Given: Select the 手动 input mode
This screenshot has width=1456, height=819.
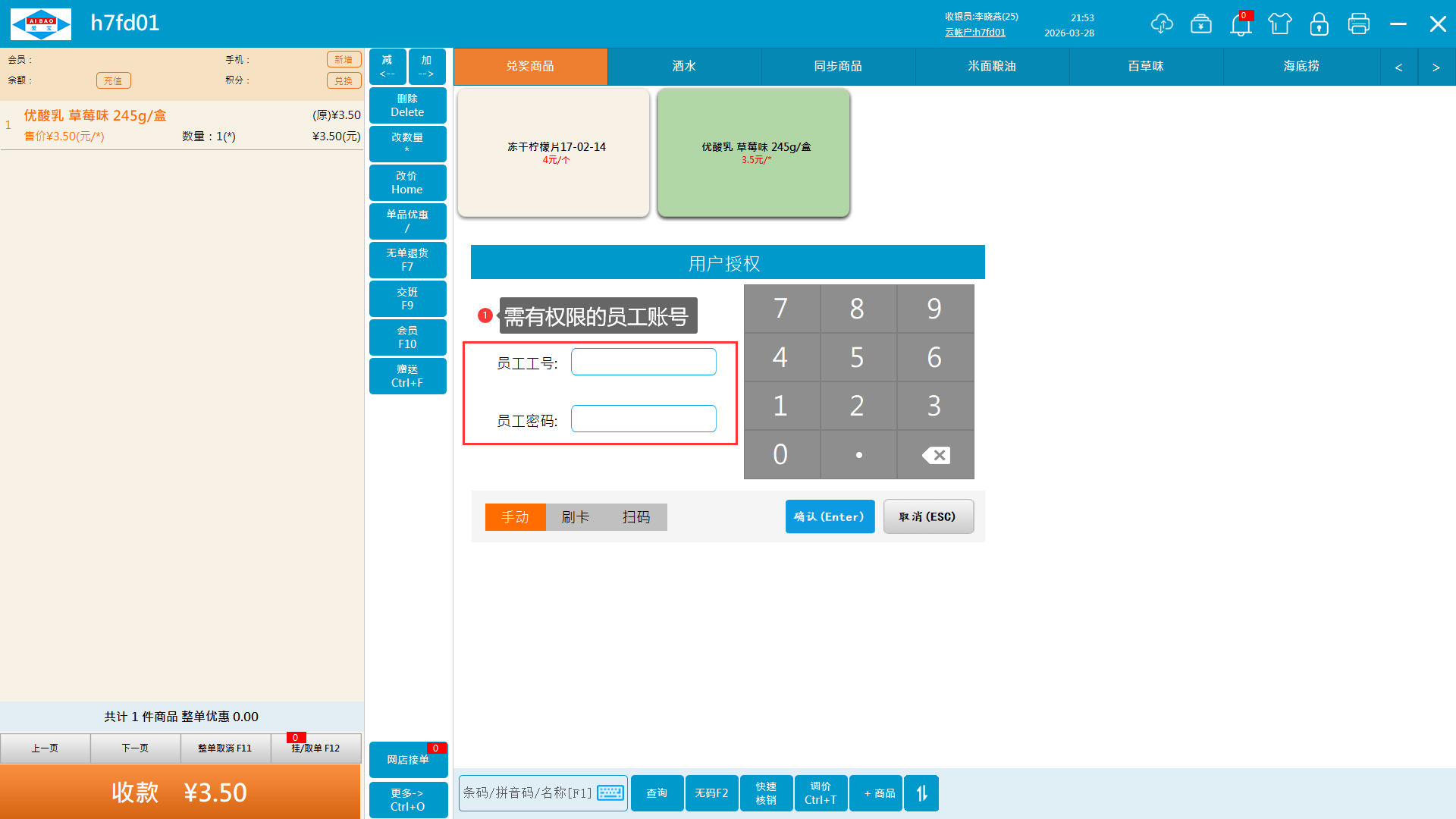Looking at the screenshot, I should (x=515, y=517).
